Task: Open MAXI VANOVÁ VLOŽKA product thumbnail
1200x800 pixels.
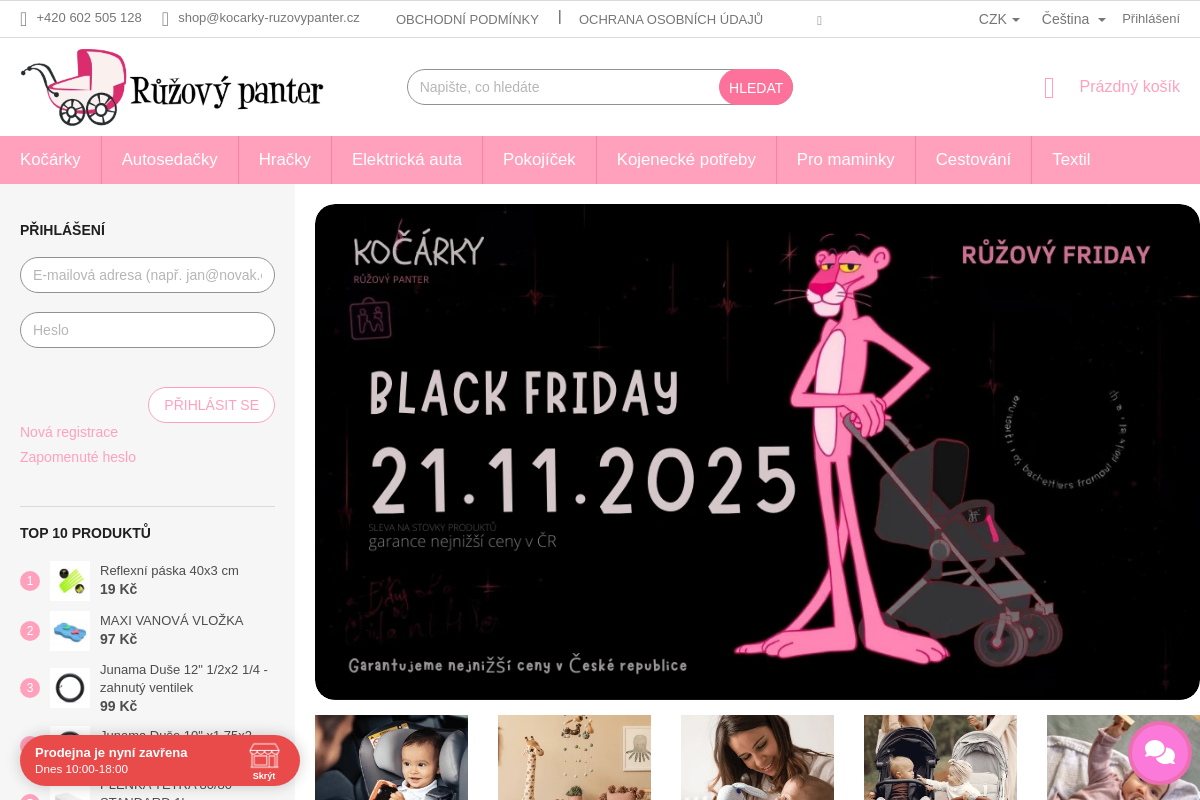Action: [x=70, y=631]
